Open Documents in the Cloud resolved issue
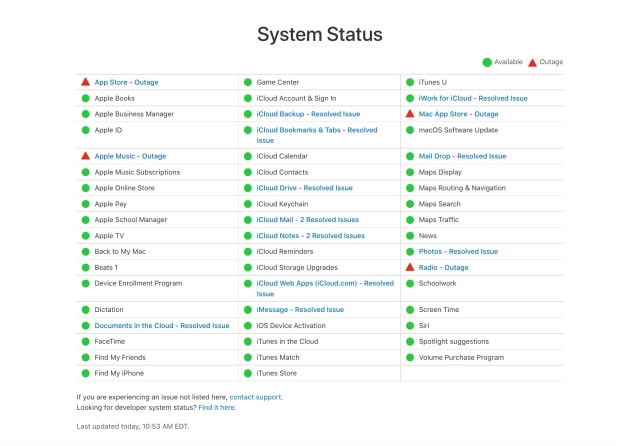Viewport: 640px width, 446px height. pyautogui.click(x=161, y=325)
